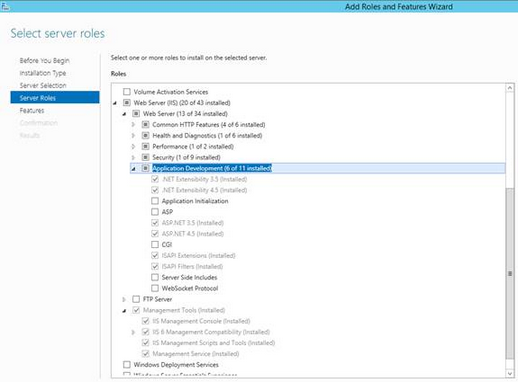
Task: Click the IIS Management Console checkbox
Action: 145,321
